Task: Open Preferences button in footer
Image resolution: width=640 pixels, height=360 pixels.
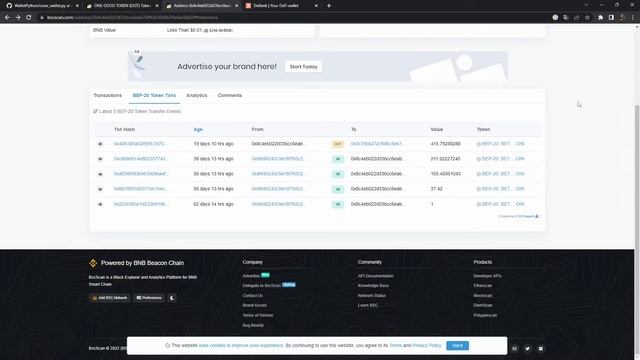Action: [x=149, y=298]
